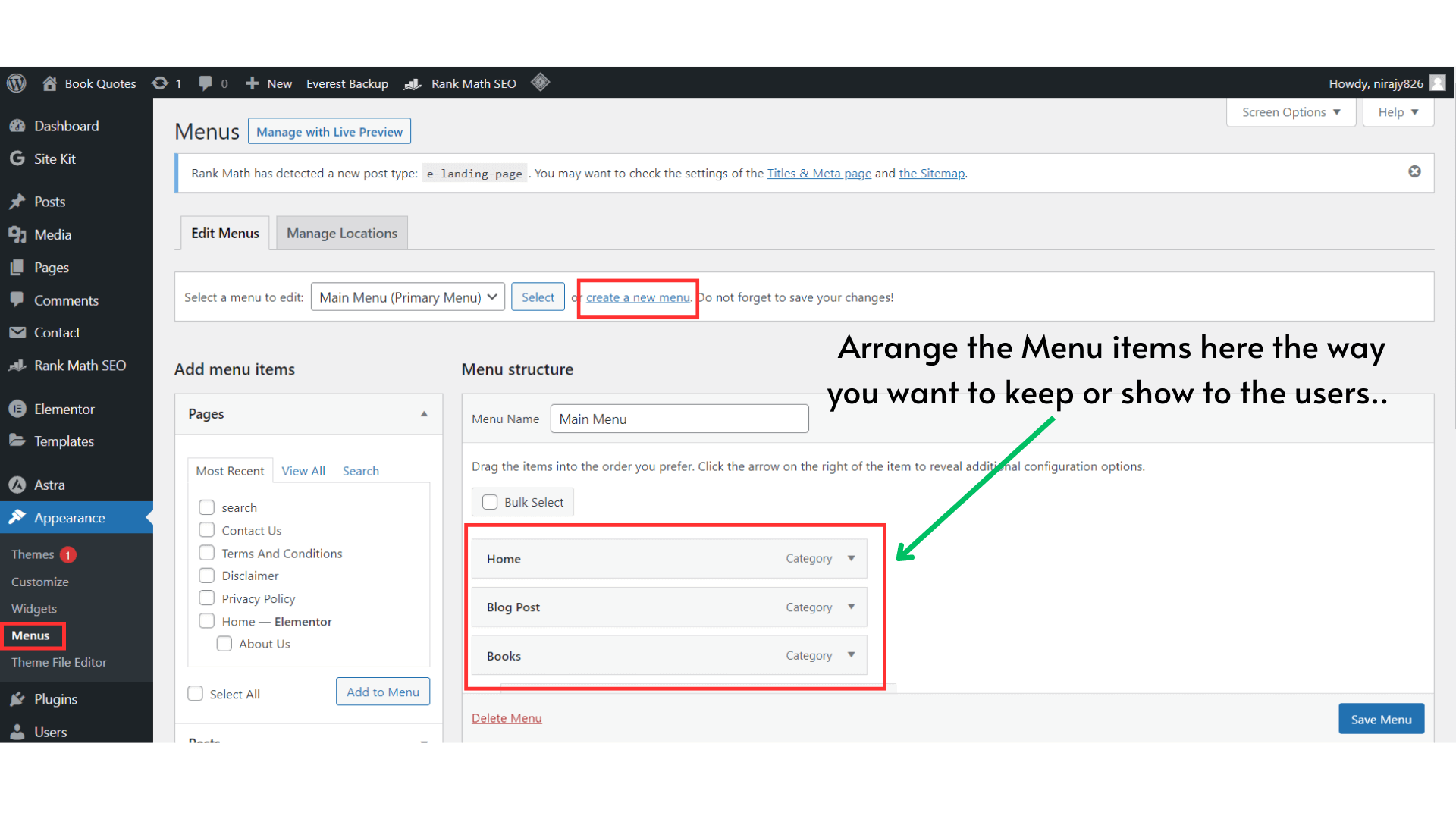The width and height of the screenshot is (1456, 819).
Task: Open the WordPress logo menu
Action: (x=16, y=83)
